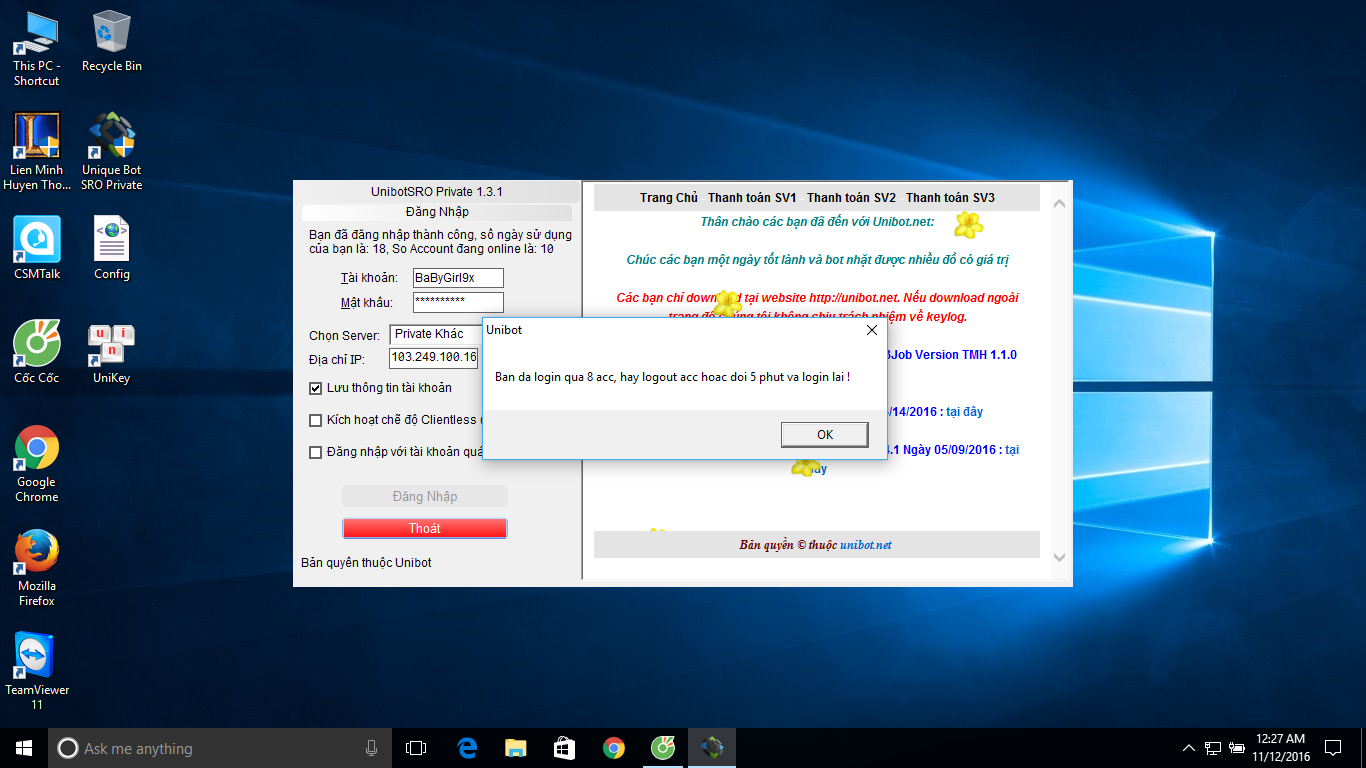Screen dimensions: 1366x768
Task: Open Mozilla Firefox desktop icon
Action: coord(37,554)
